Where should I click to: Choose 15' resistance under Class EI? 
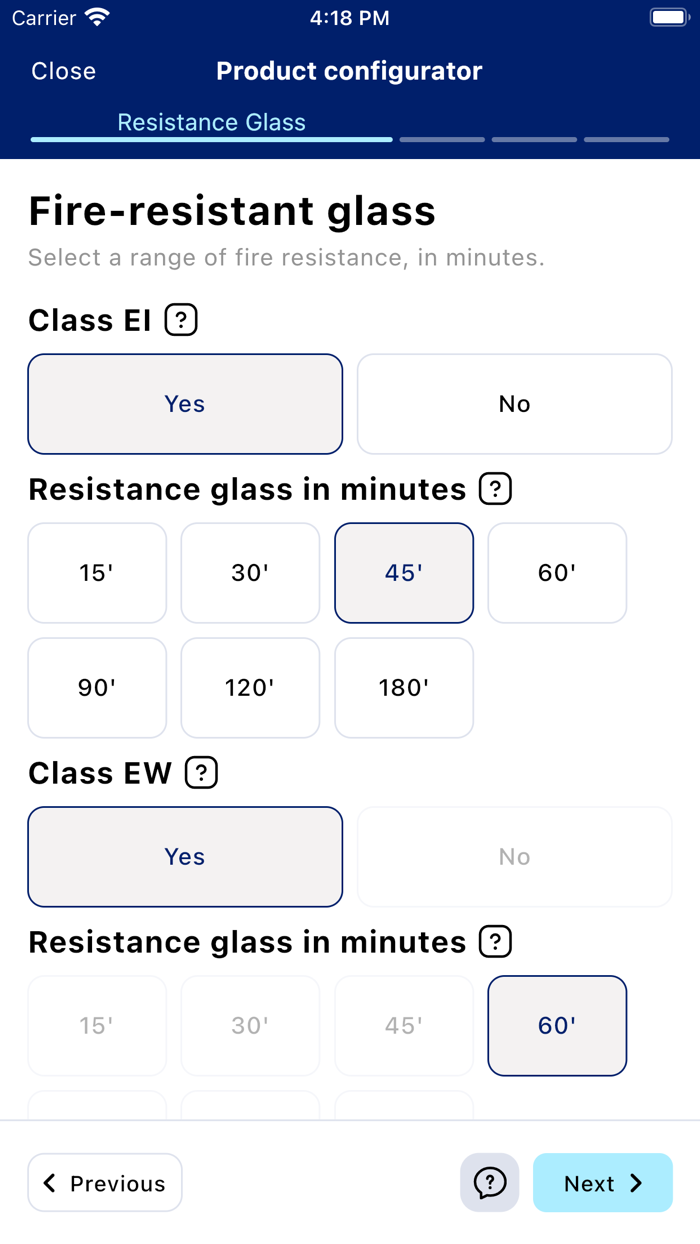[97, 573]
